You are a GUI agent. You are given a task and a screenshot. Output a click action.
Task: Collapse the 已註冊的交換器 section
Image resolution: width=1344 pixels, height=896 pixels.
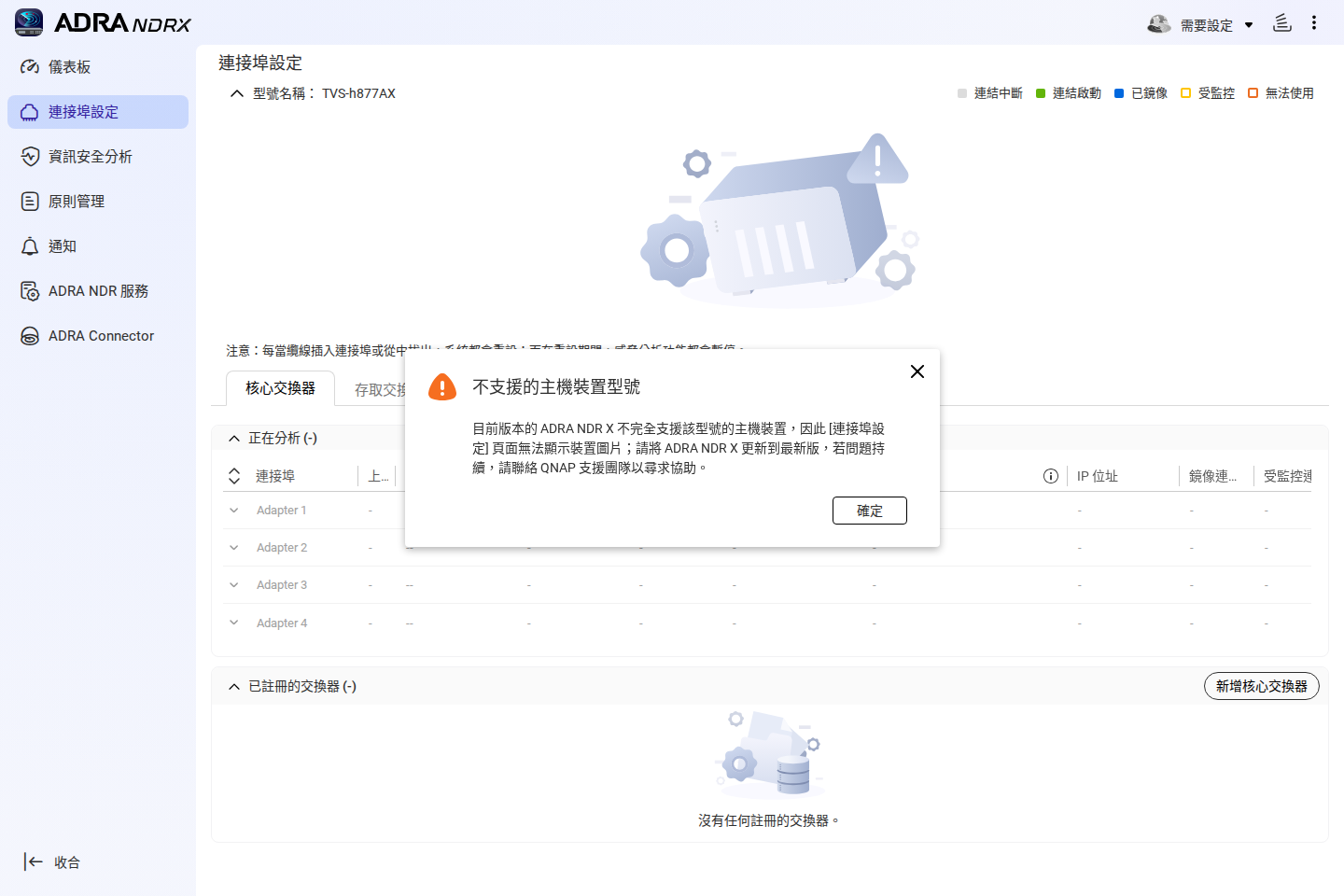pyautogui.click(x=234, y=687)
